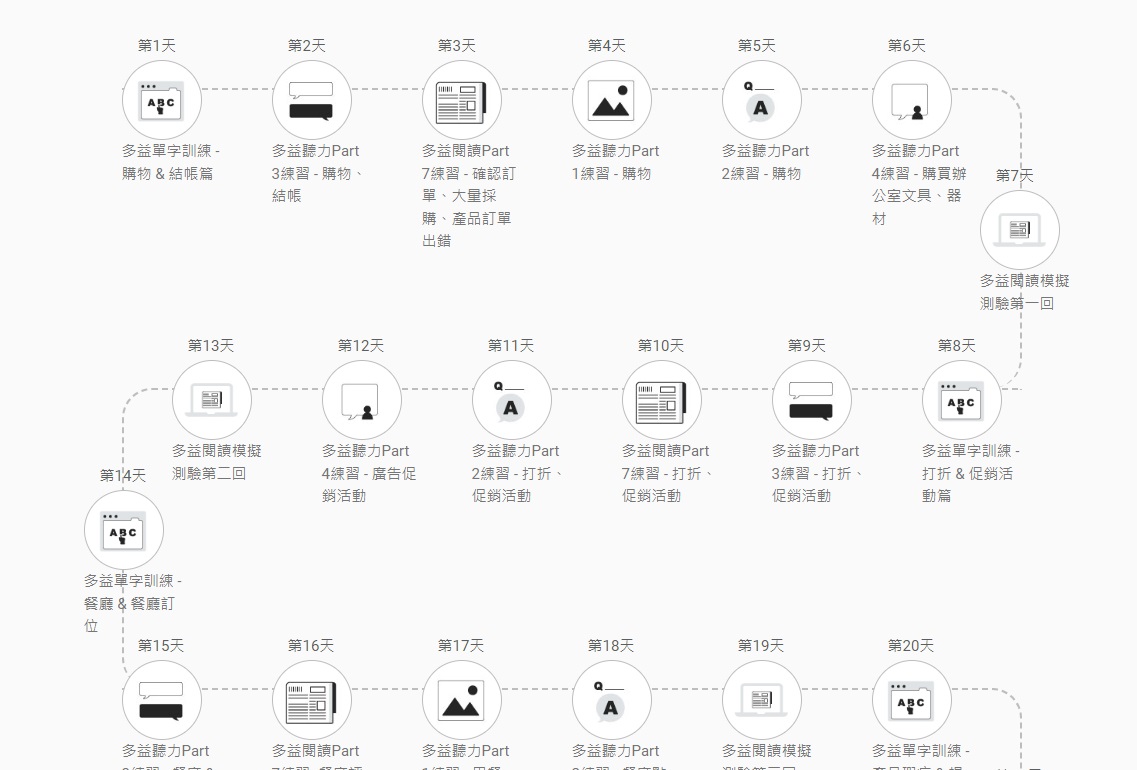Screen dimensions: 1137x770
Task: Select the Day 6 speaker-bubble listening icon
Action: pyautogui.click(x=912, y=100)
